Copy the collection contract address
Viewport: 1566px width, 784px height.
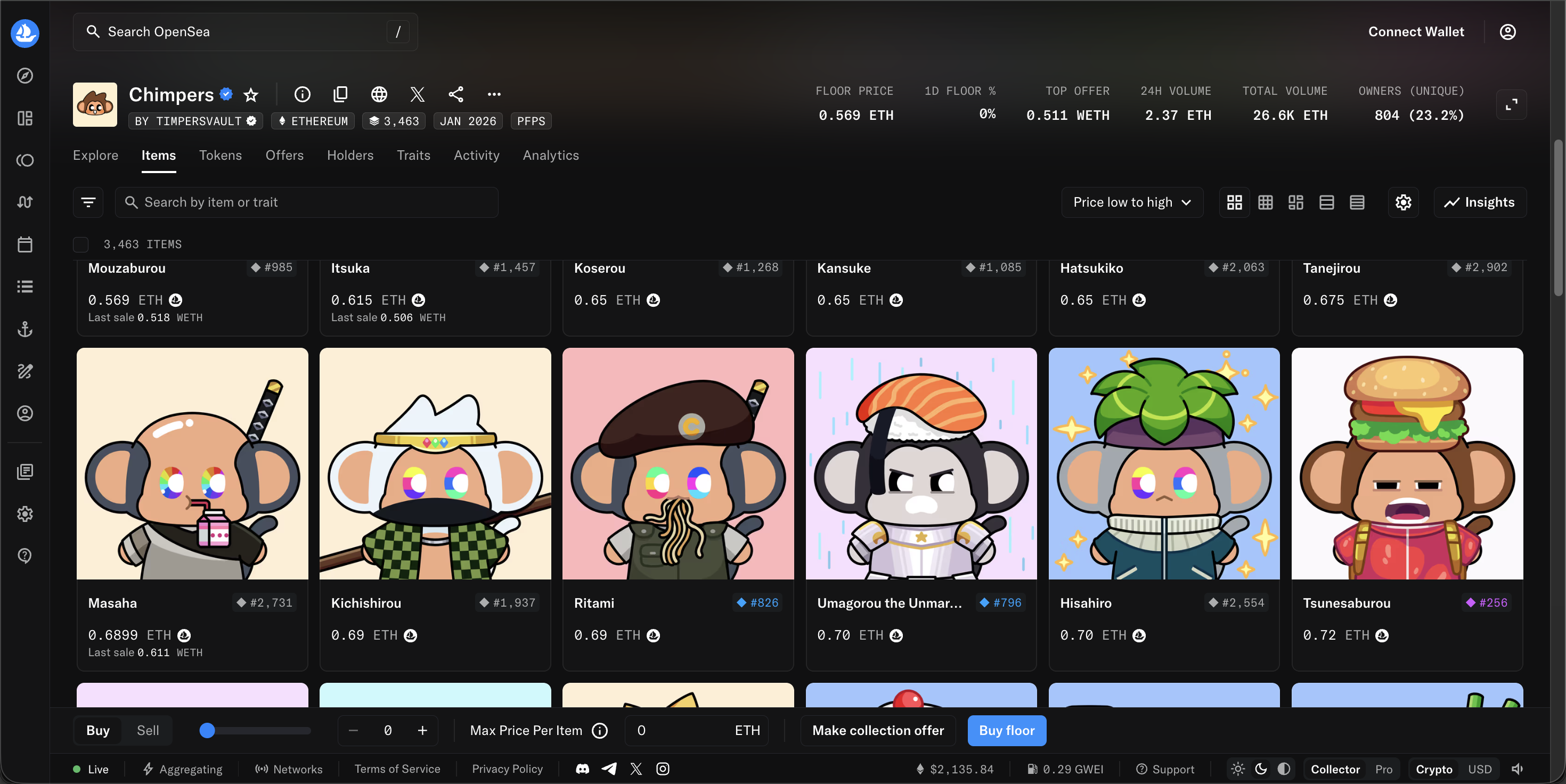pyautogui.click(x=340, y=94)
